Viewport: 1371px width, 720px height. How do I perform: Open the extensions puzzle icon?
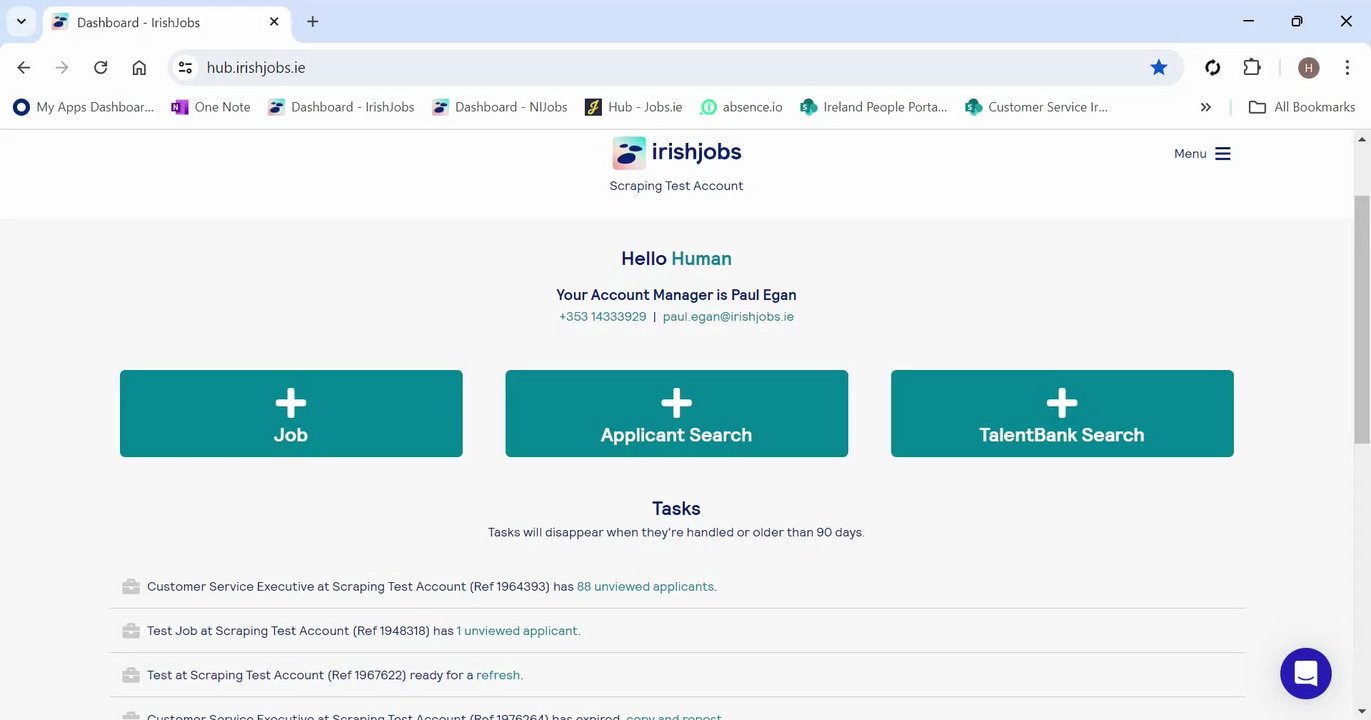1252,67
